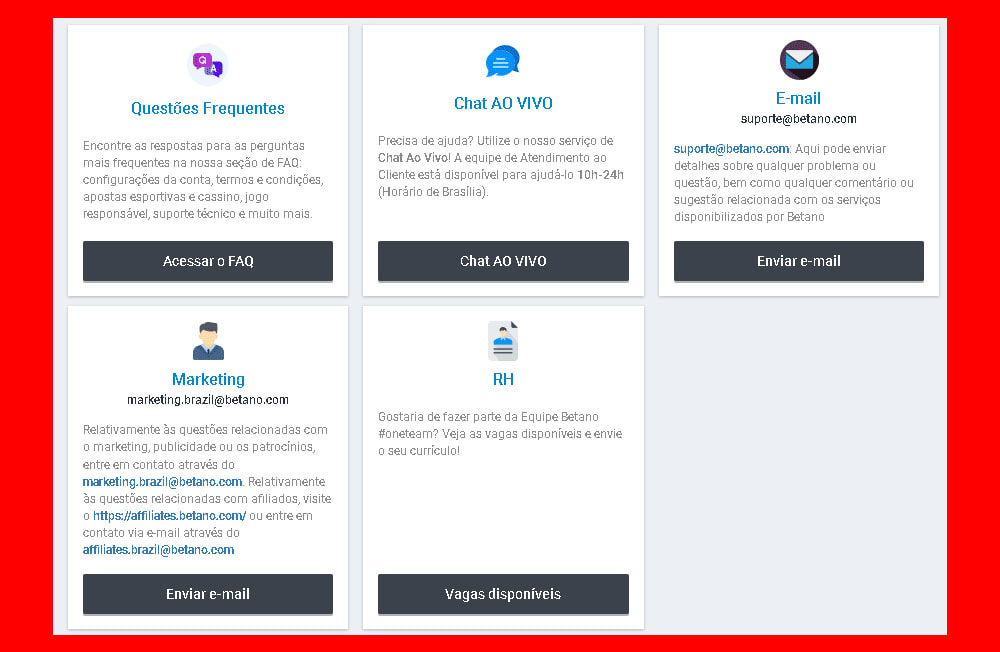Open the blue suporte@betano.com link
The height and width of the screenshot is (652, 1000).
coord(732,149)
